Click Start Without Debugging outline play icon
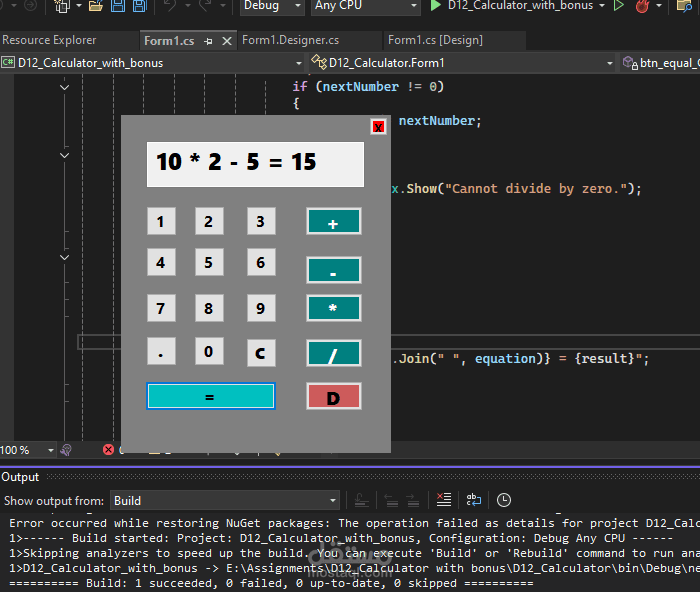This screenshot has width=700, height=592. coord(619,6)
